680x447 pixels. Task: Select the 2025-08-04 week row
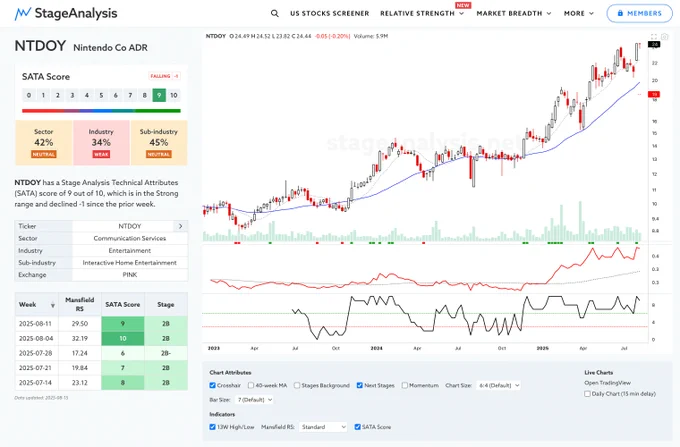(101, 338)
